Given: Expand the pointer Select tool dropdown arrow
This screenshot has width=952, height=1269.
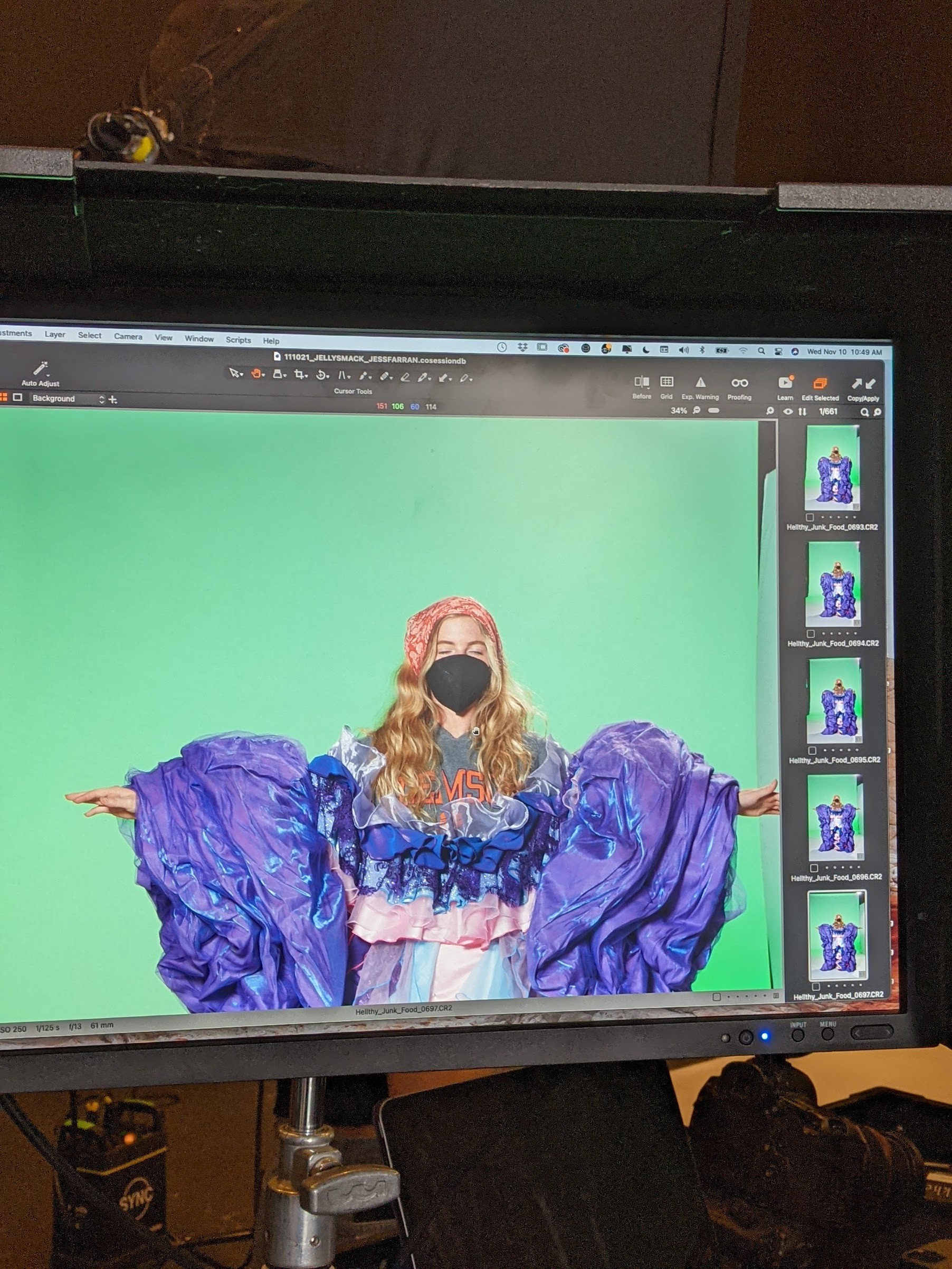Looking at the screenshot, I should (242, 375).
